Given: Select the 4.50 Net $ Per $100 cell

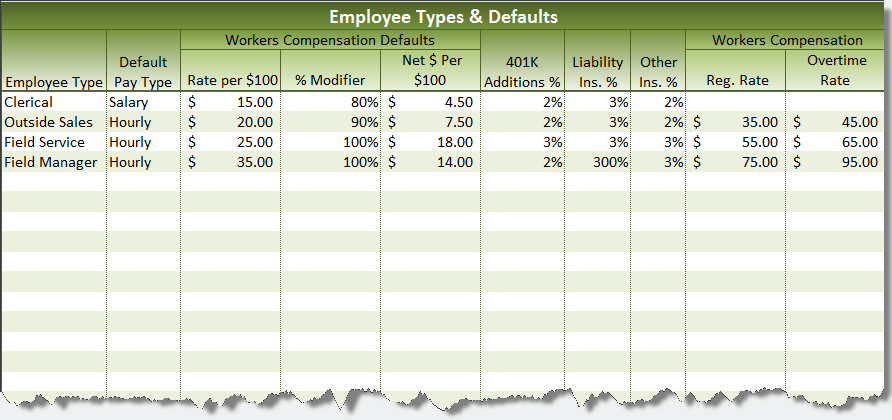Looking at the screenshot, I should click(x=431, y=102).
